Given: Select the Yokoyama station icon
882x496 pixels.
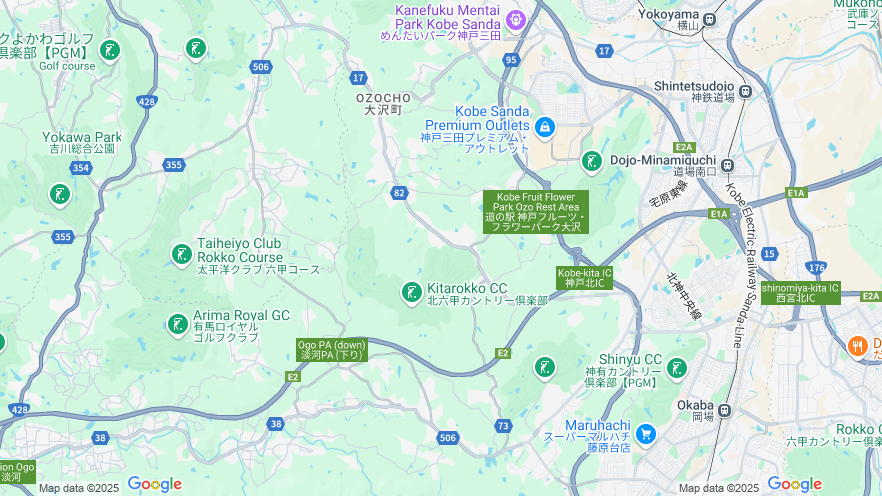Looking at the screenshot, I should pyautogui.click(x=709, y=20).
